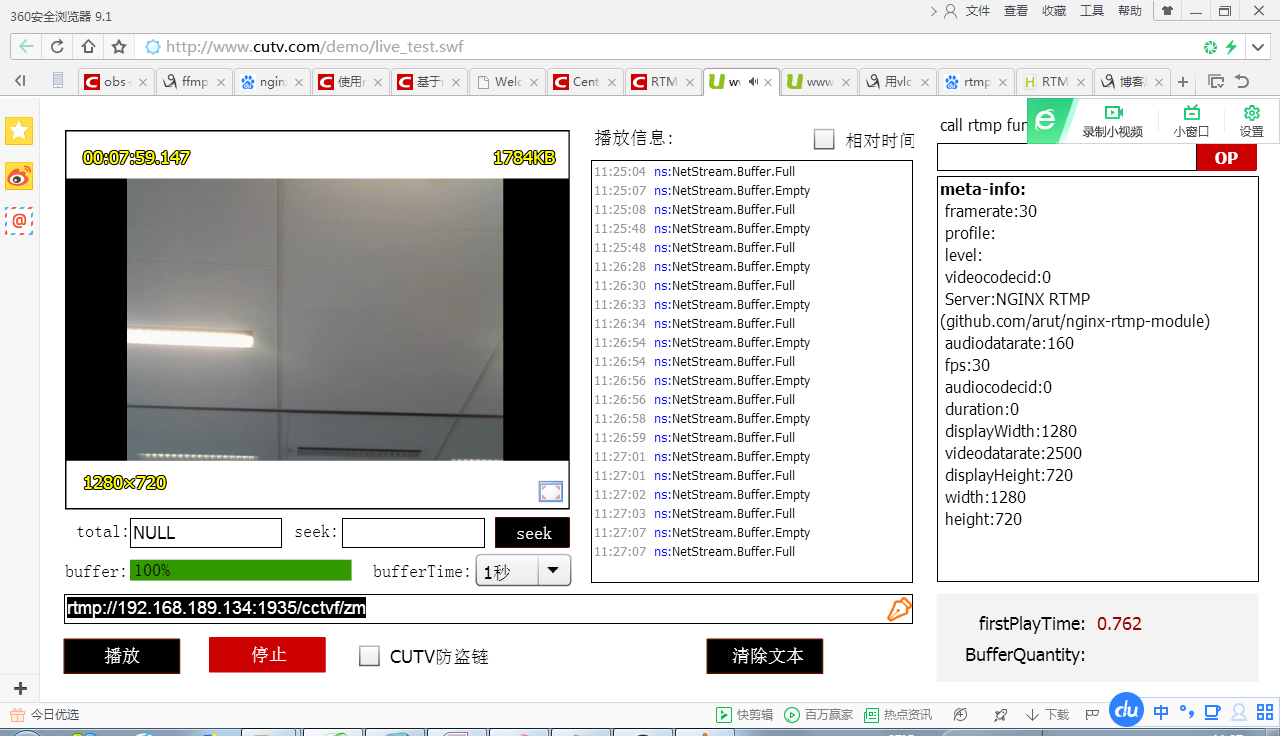This screenshot has width=1280, height=736.
Task: Open the 工具 menu
Action: pos(1092,11)
